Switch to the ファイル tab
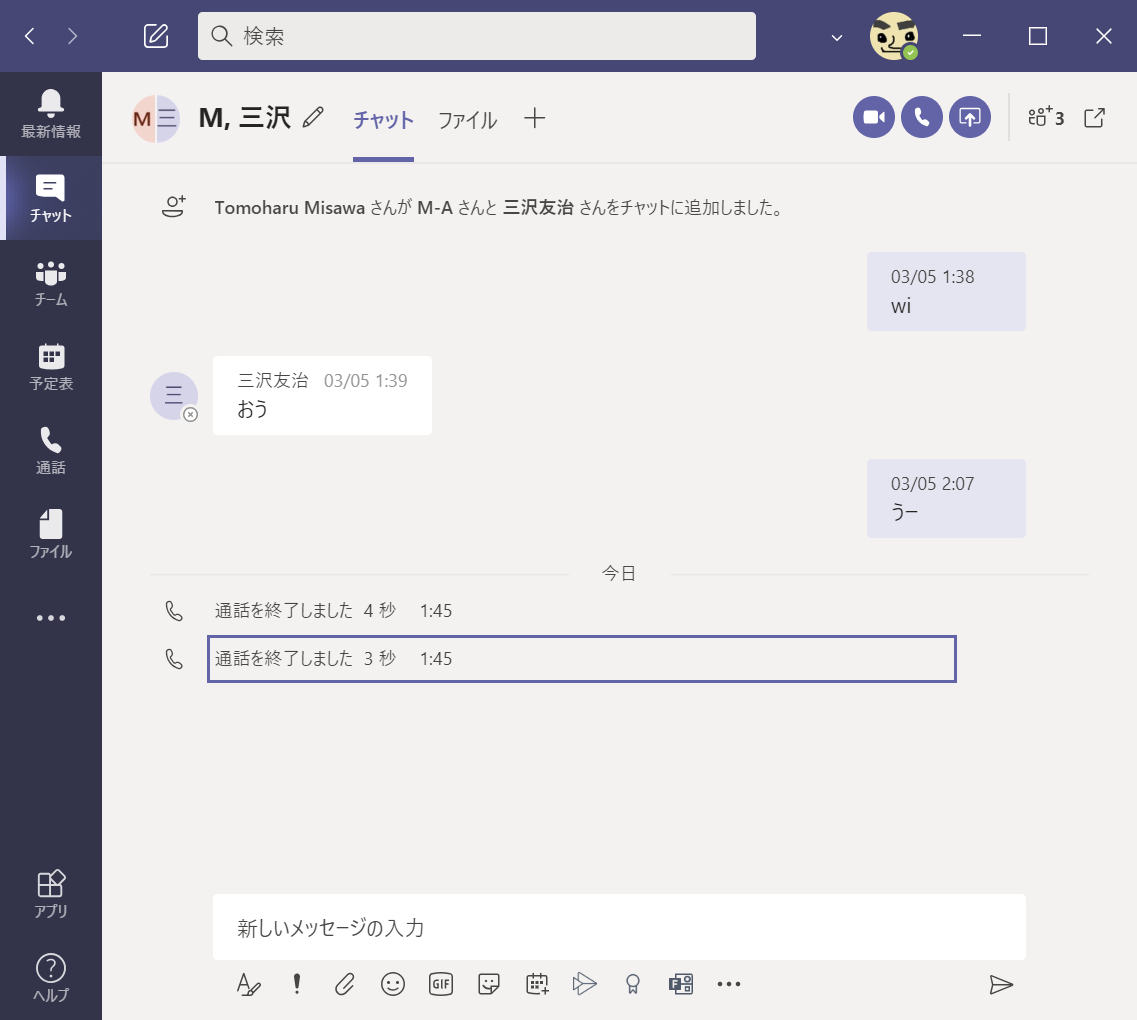Image resolution: width=1137 pixels, height=1020 pixels. click(x=468, y=120)
